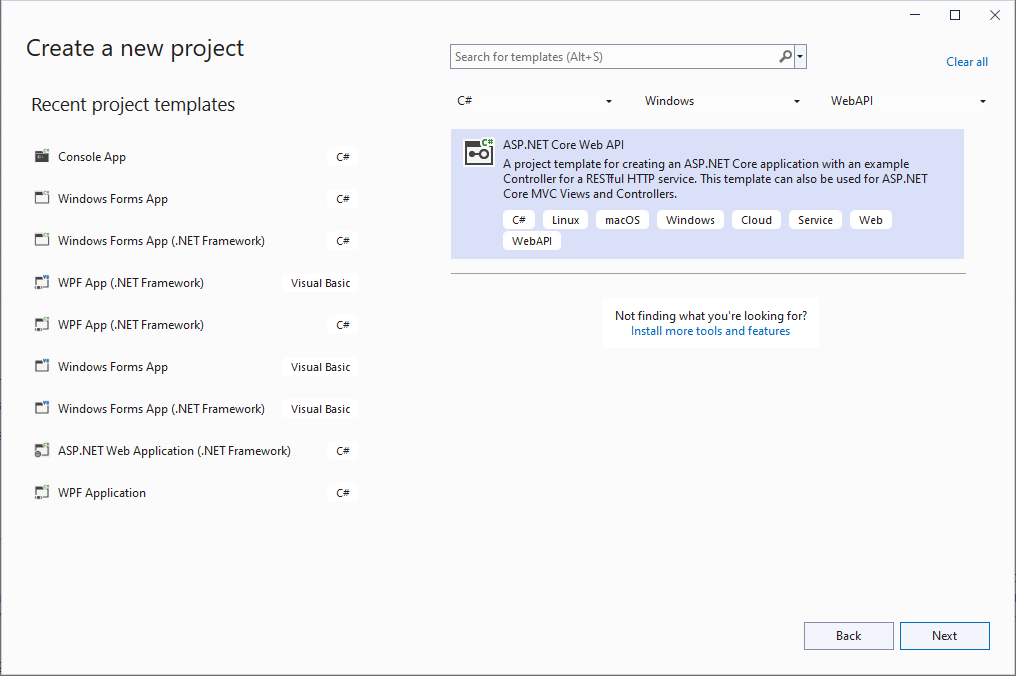Click the Back button
This screenshot has height=676, width=1016.
point(848,636)
